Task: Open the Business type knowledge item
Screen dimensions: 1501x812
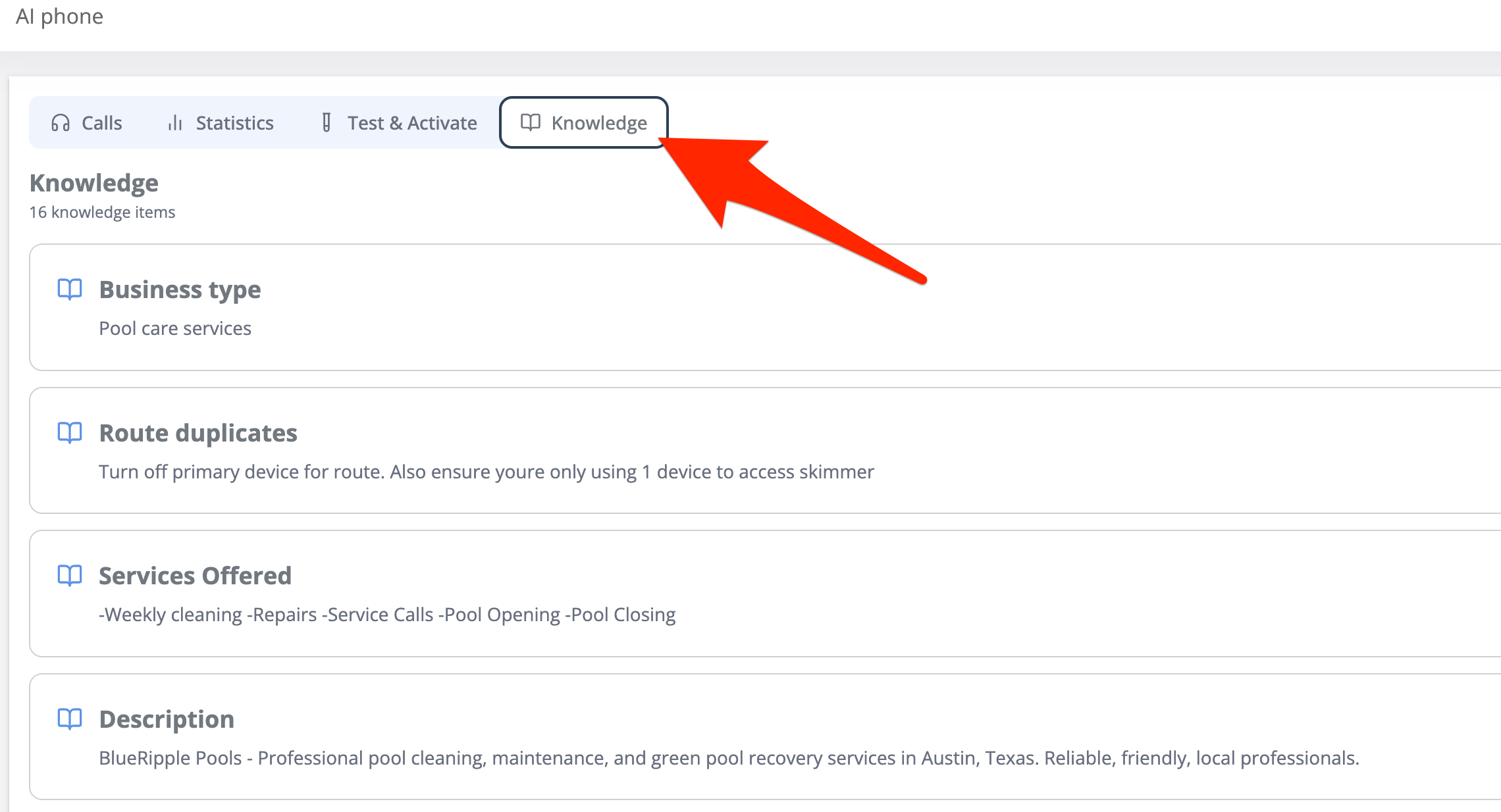Action: click(180, 290)
